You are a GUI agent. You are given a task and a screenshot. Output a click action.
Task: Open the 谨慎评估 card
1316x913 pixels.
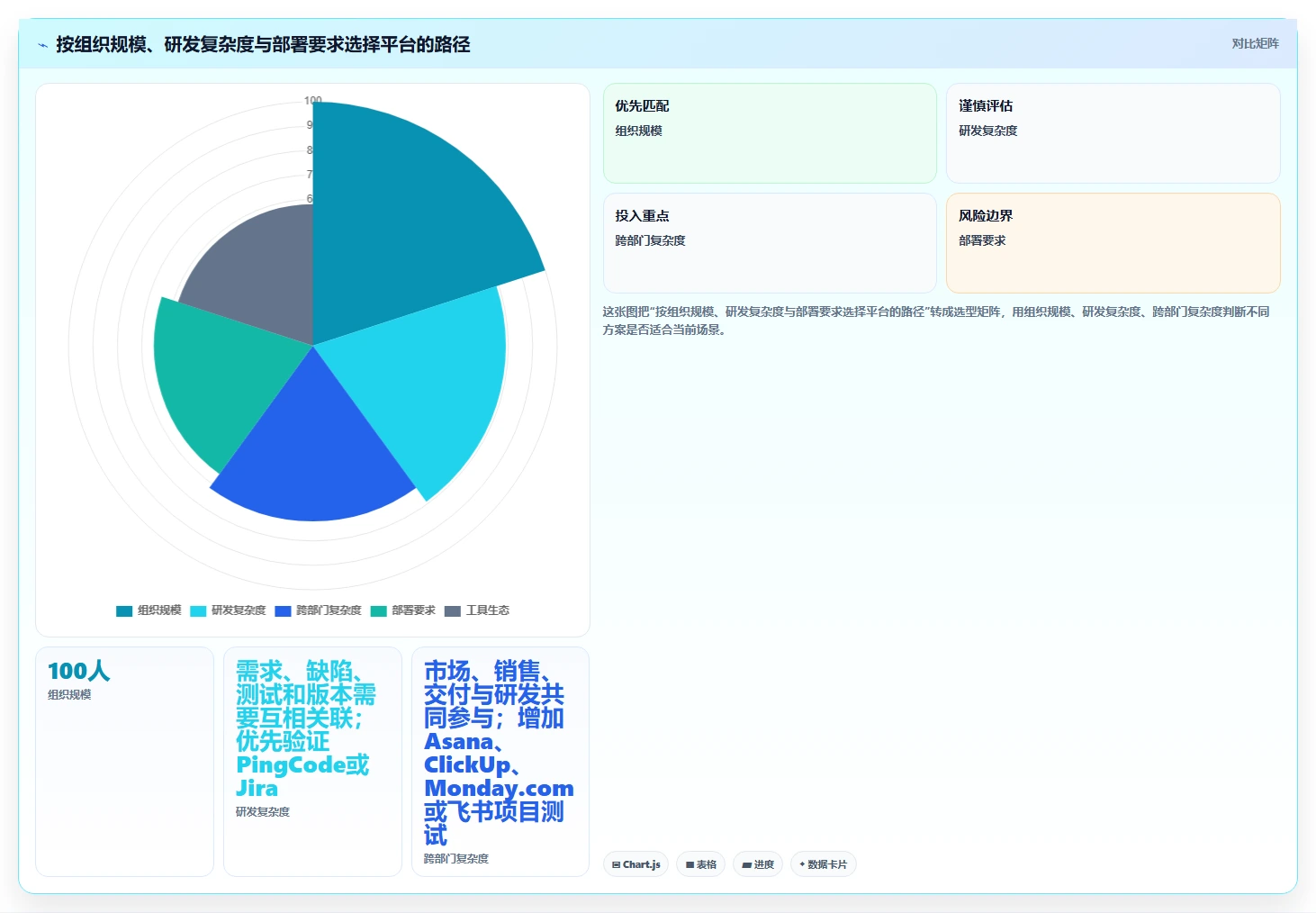point(1113,133)
